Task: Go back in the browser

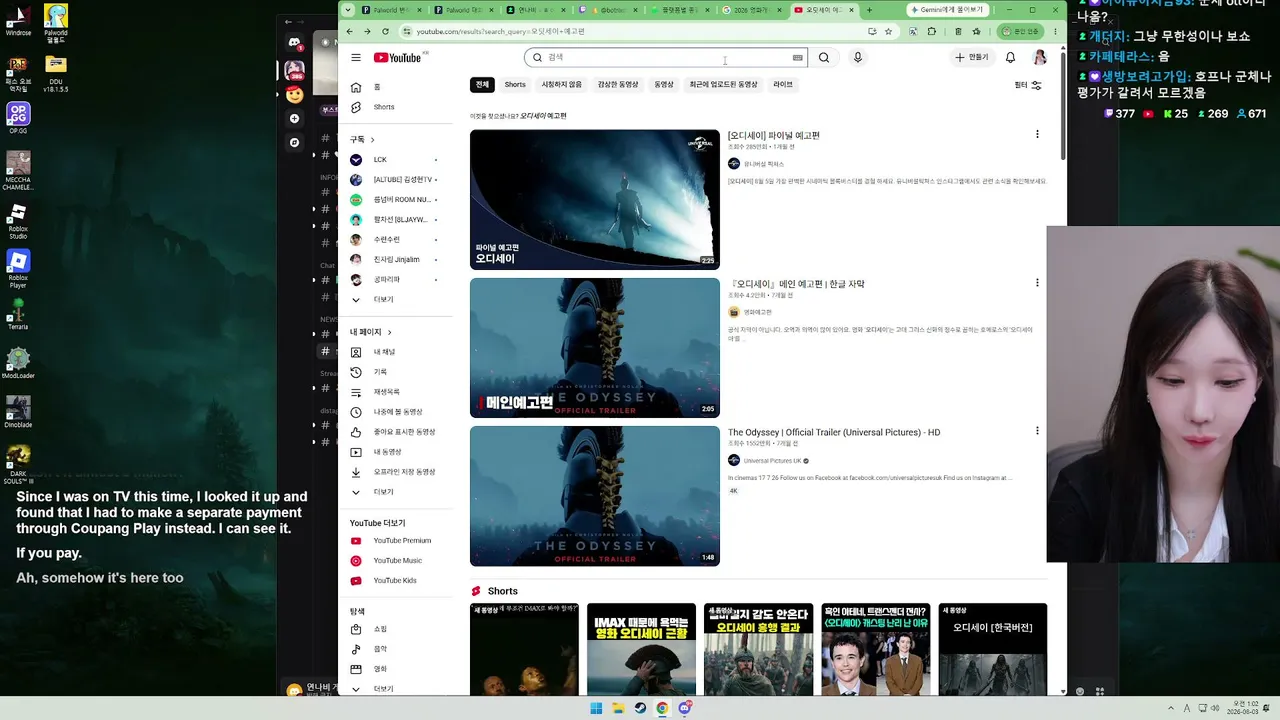Action: pos(349,31)
